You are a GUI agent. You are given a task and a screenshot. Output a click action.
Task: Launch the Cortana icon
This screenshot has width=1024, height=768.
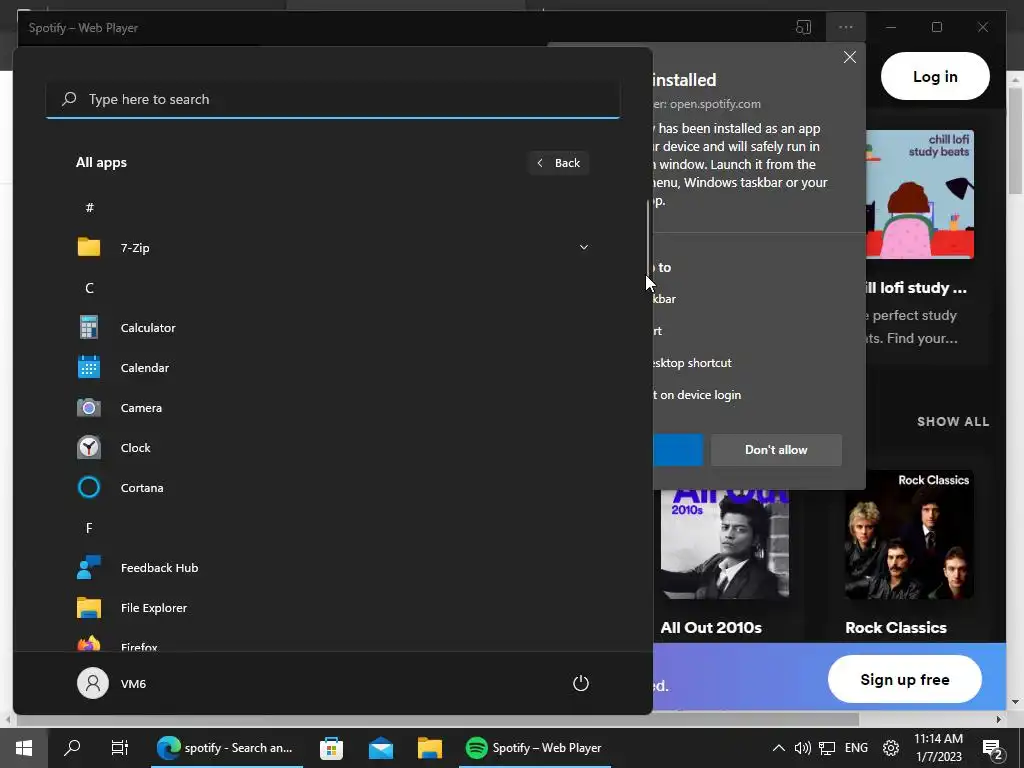(89, 487)
